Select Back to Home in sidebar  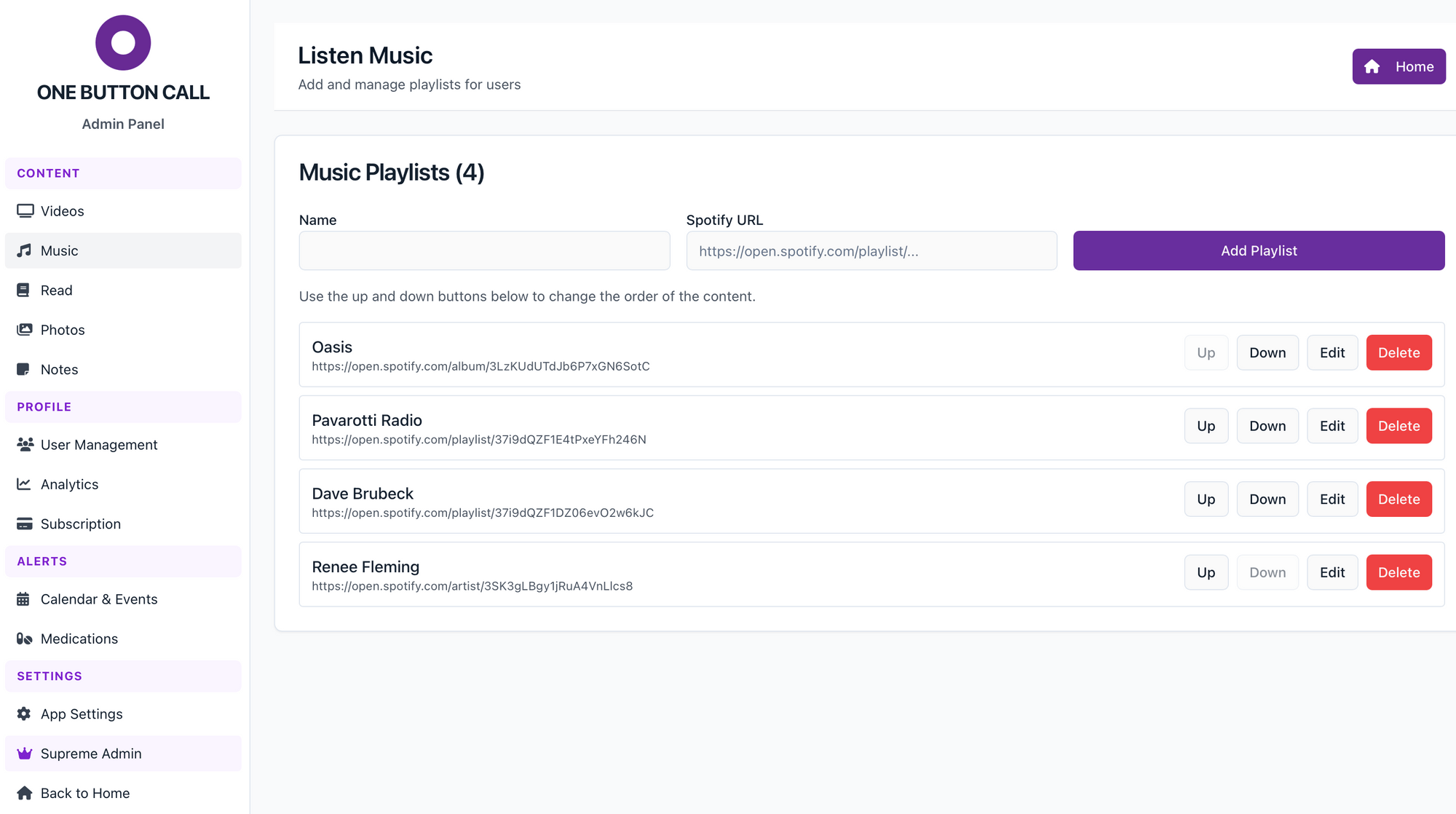[x=85, y=794]
